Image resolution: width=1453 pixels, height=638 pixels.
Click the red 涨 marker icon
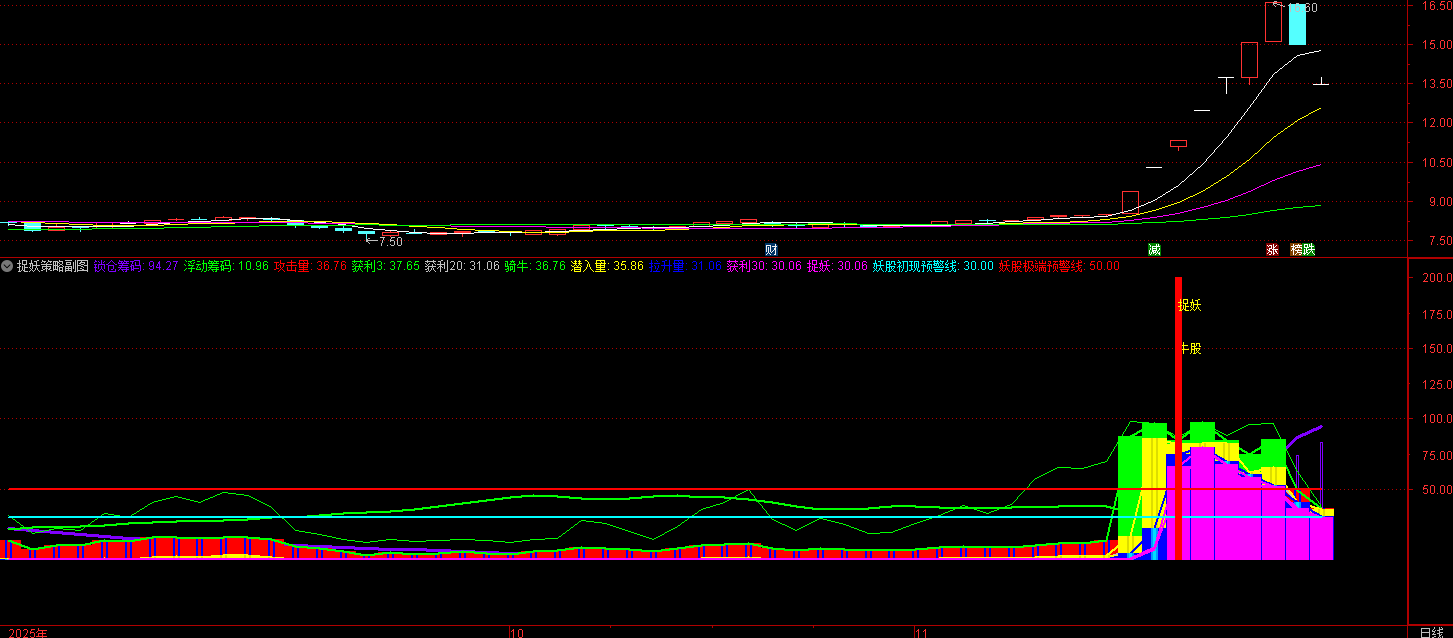tap(1273, 249)
